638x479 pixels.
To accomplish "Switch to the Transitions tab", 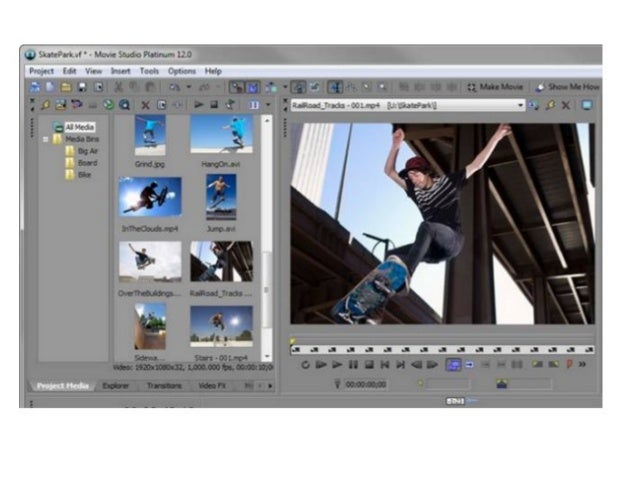I will tap(163, 385).
